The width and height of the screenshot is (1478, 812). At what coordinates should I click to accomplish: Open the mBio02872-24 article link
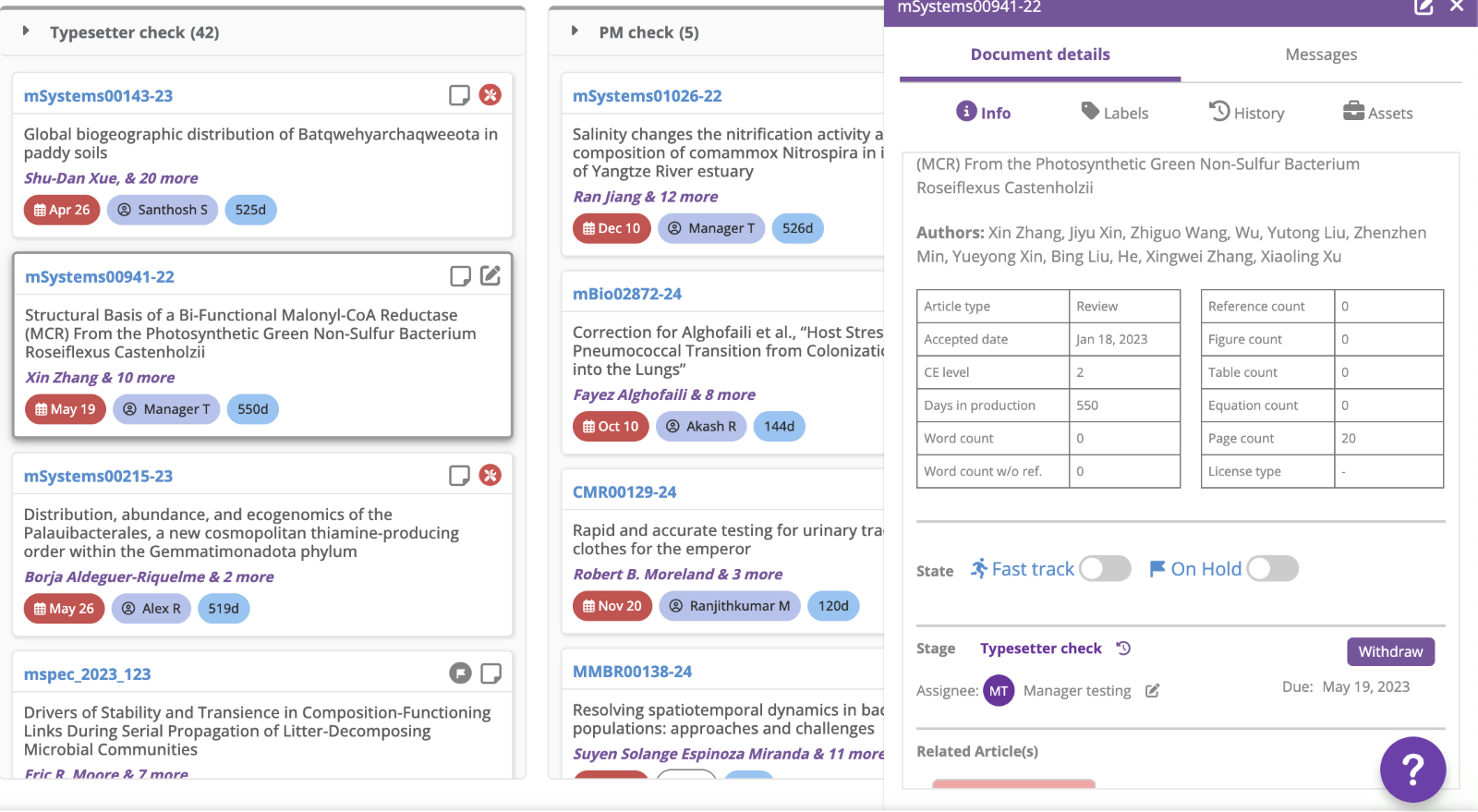pos(627,294)
